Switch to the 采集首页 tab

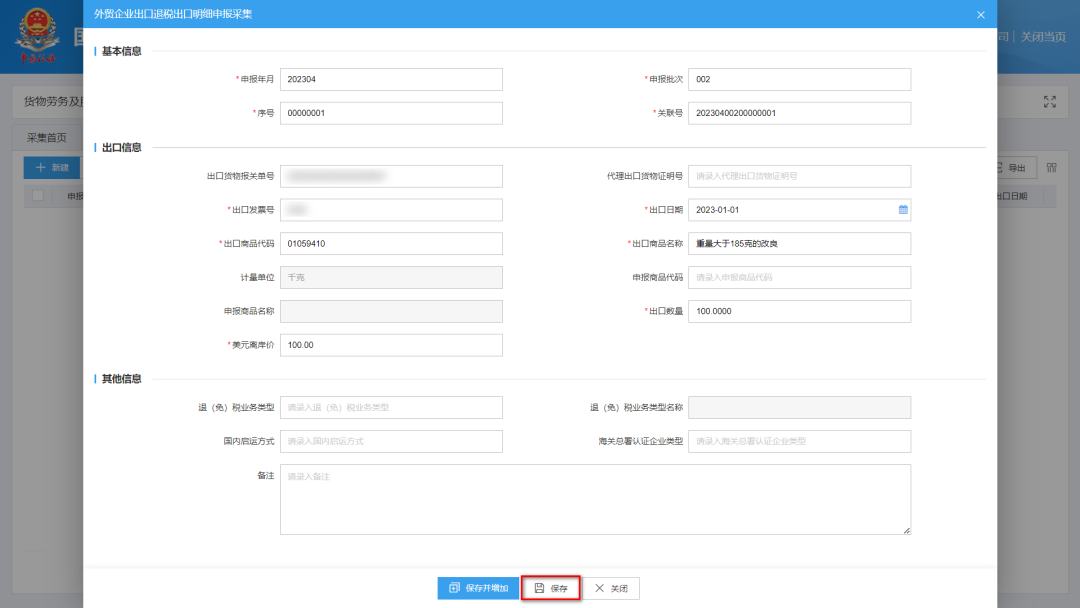tap(46, 137)
